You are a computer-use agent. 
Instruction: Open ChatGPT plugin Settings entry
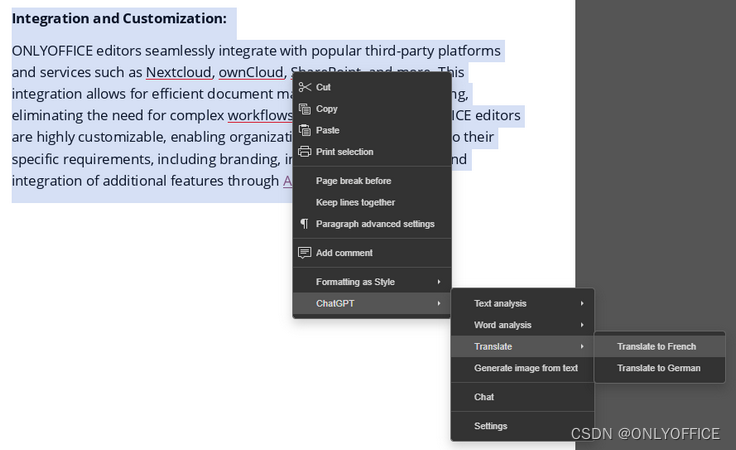[x=522, y=426]
